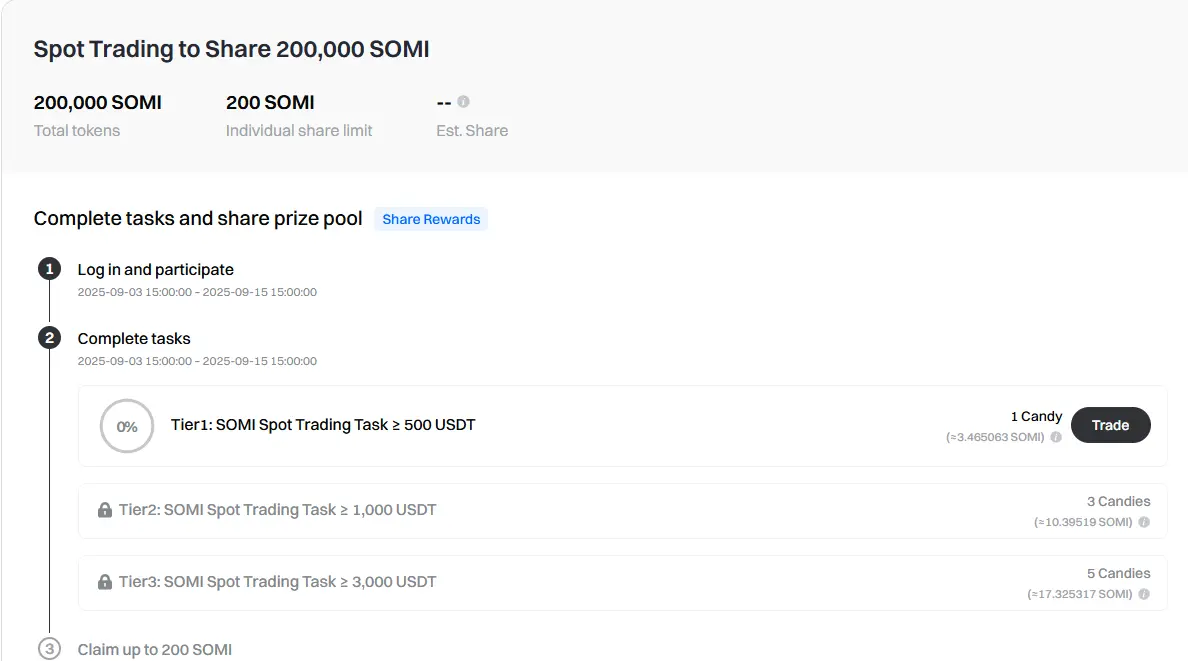
Task: Click the Tier3 lock icon
Action: (105, 582)
